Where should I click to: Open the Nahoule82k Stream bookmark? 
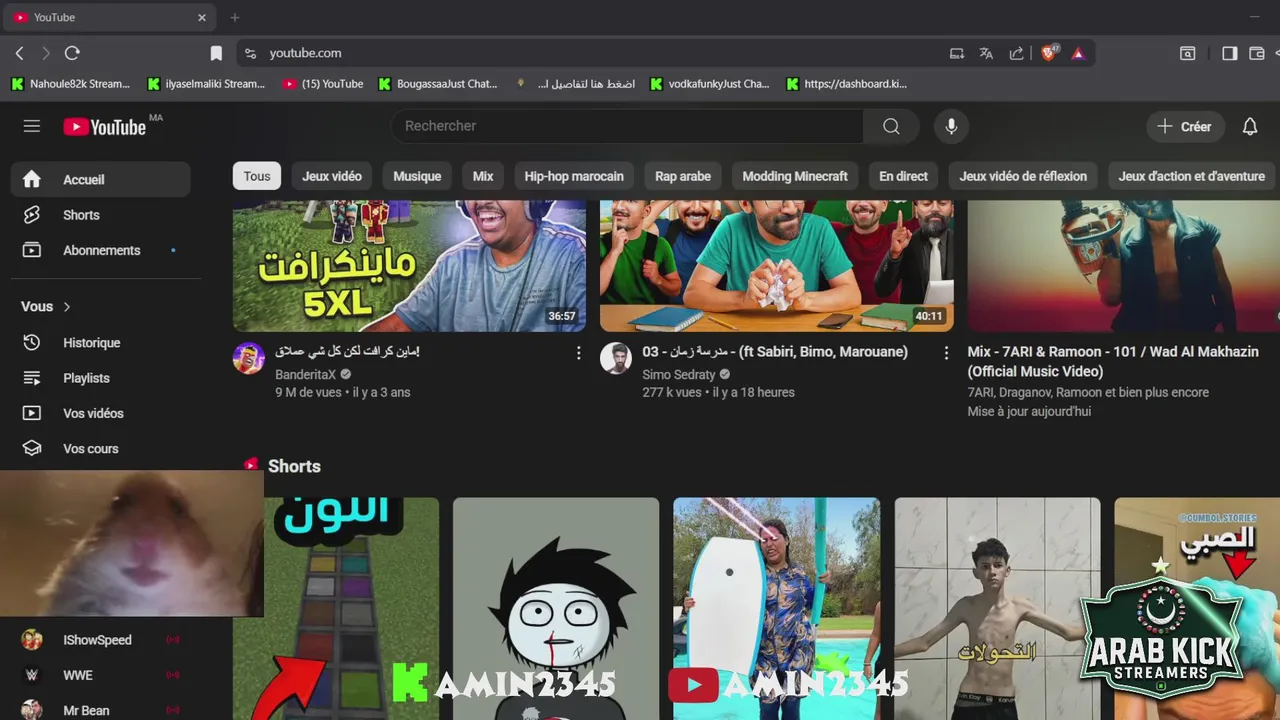click(x=71, y=84)
